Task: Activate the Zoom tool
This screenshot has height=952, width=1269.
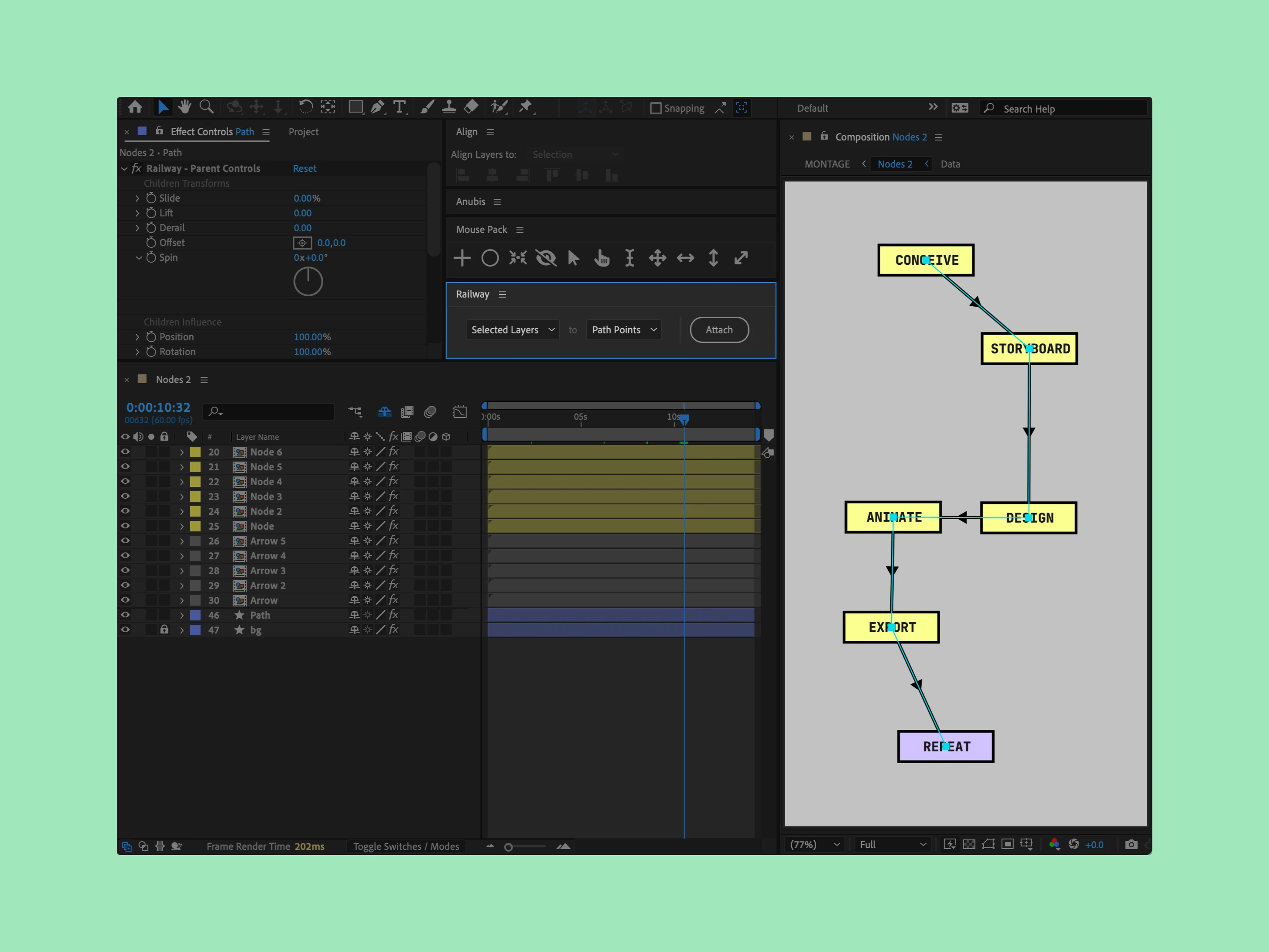Action: point(206,107)
